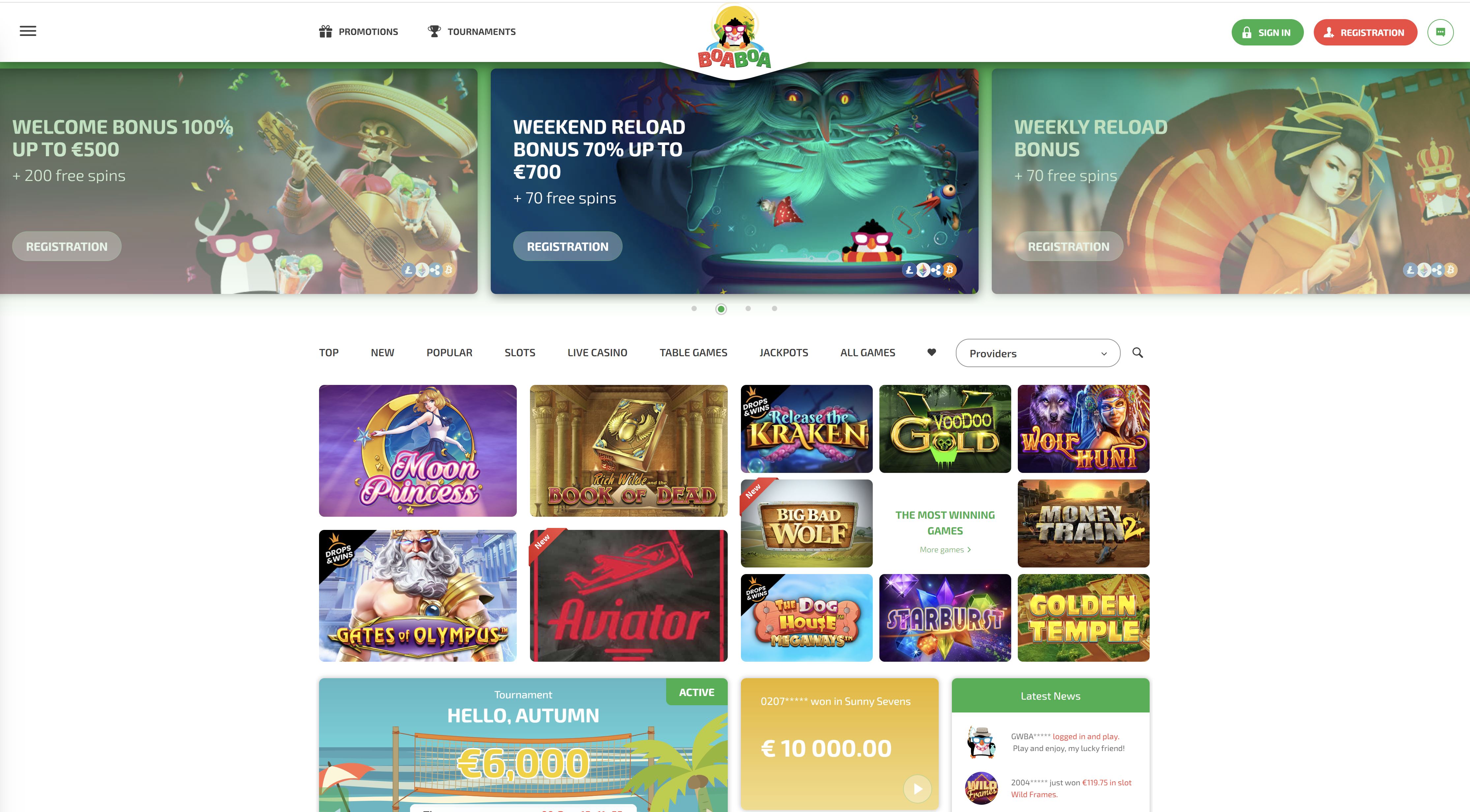This screenshot has width=1470, height=812.
Task: Click the Tournaments trophy icon
Action: (434, 31)
